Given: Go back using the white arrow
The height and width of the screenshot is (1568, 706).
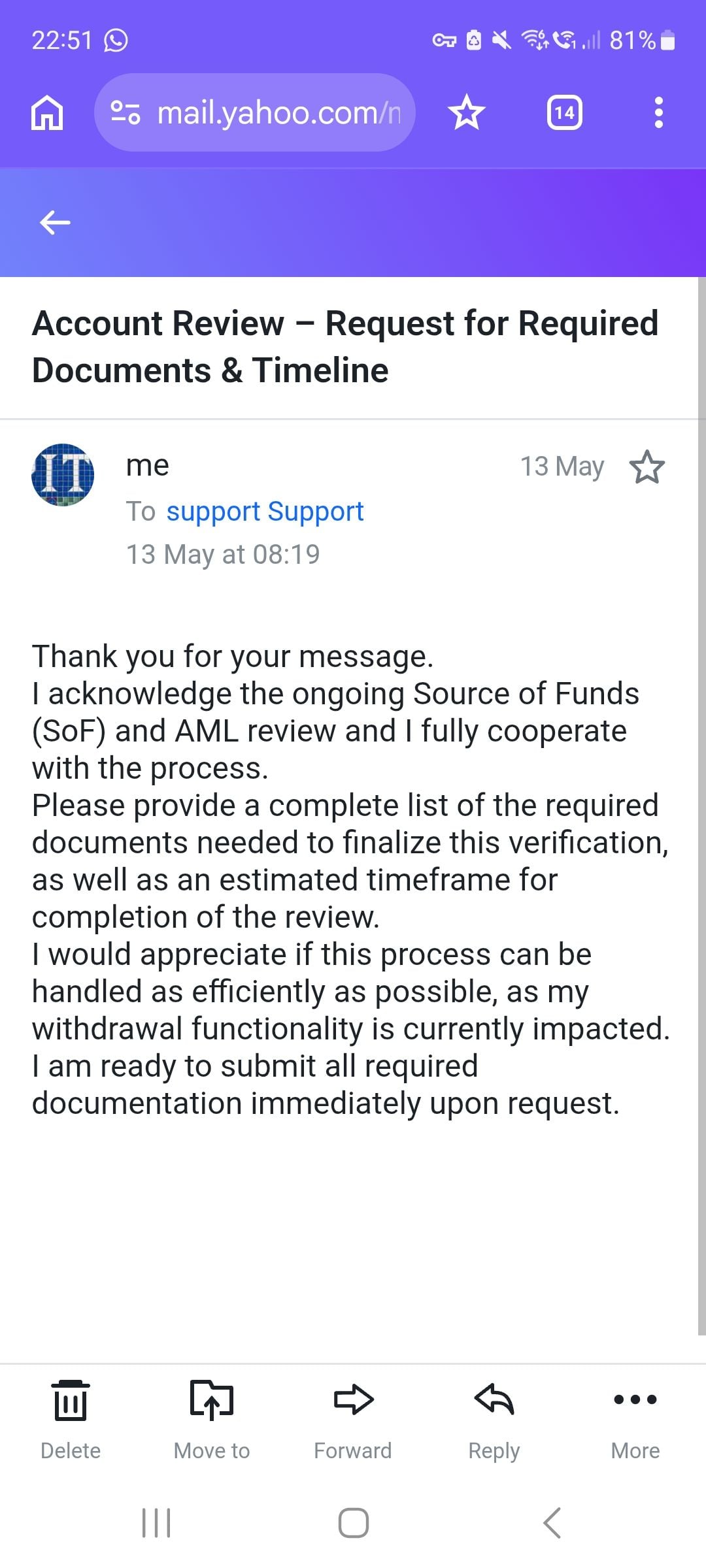Looking at the screenshot, I should [55, 223].
